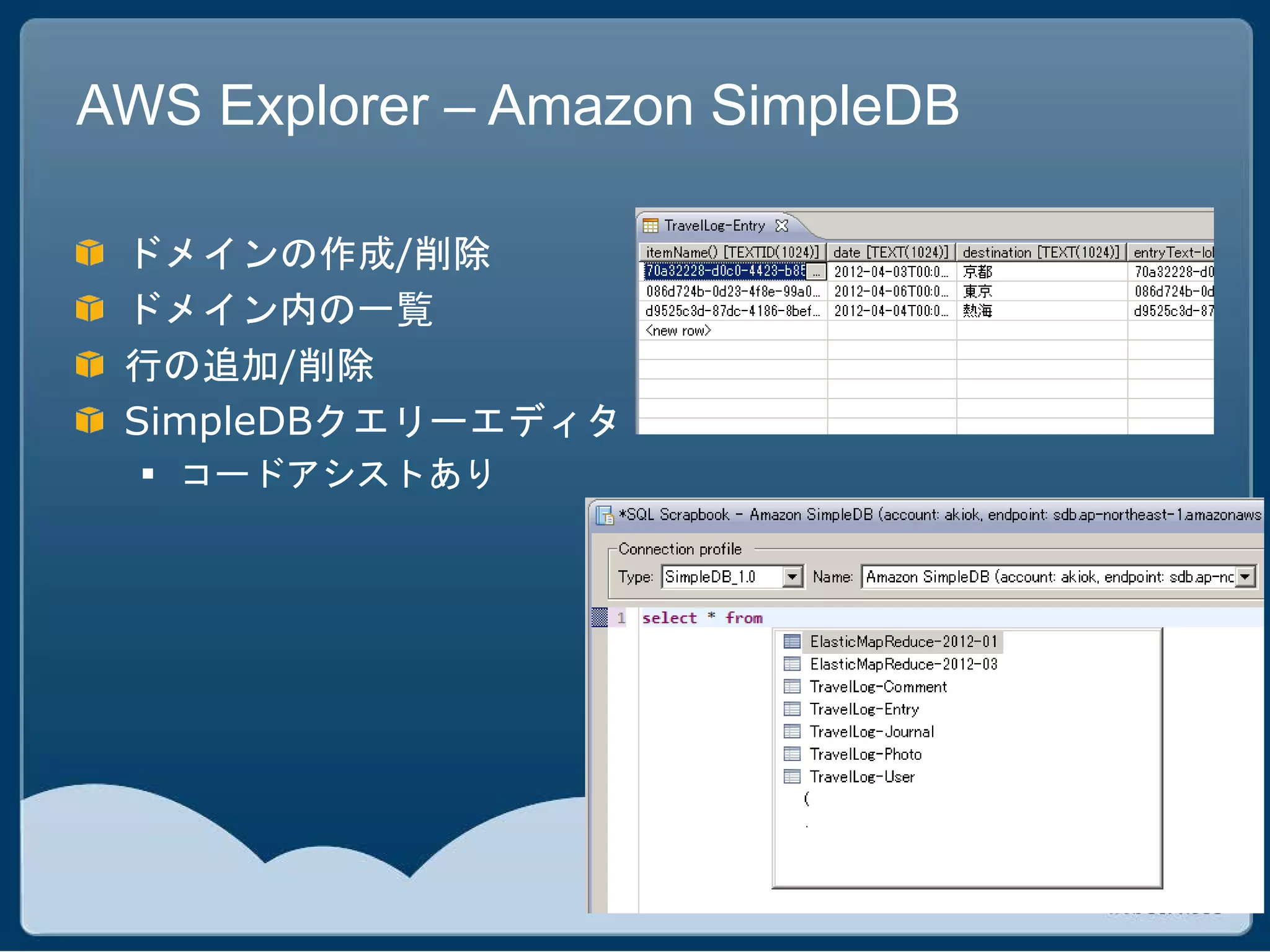The width and height of the screenshot is (1270, 952).
Task: Click date cell 2012-04-06T00:0...
Action: pyautogui.click(x=891, y=291)
